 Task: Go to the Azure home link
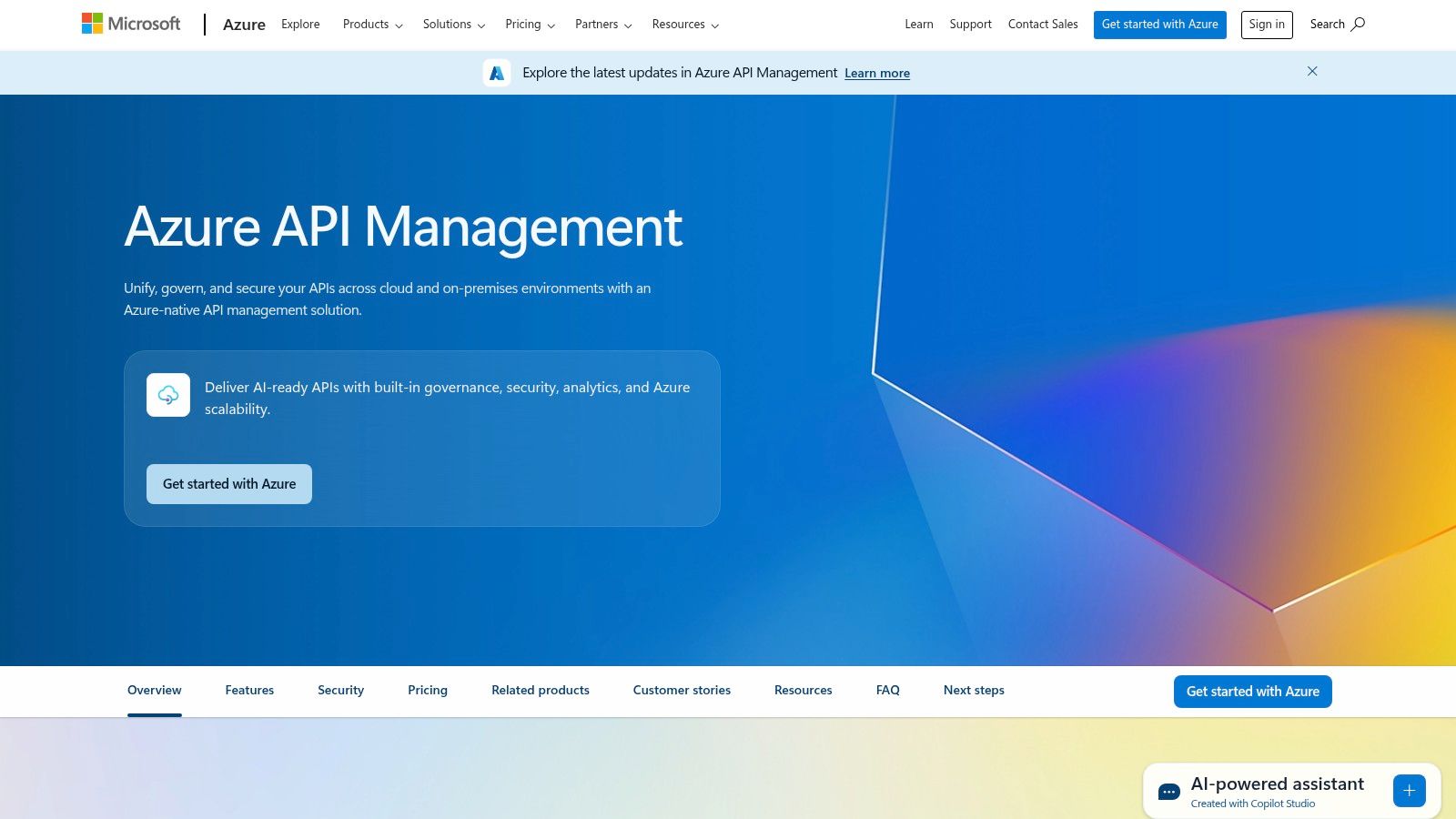(244, 25)
